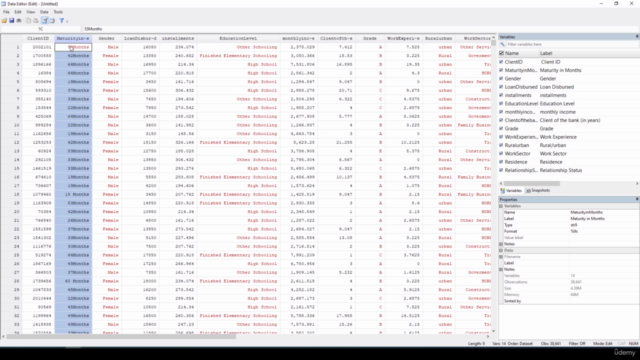Click the Filter variables here input field

[x=571, y=44]
